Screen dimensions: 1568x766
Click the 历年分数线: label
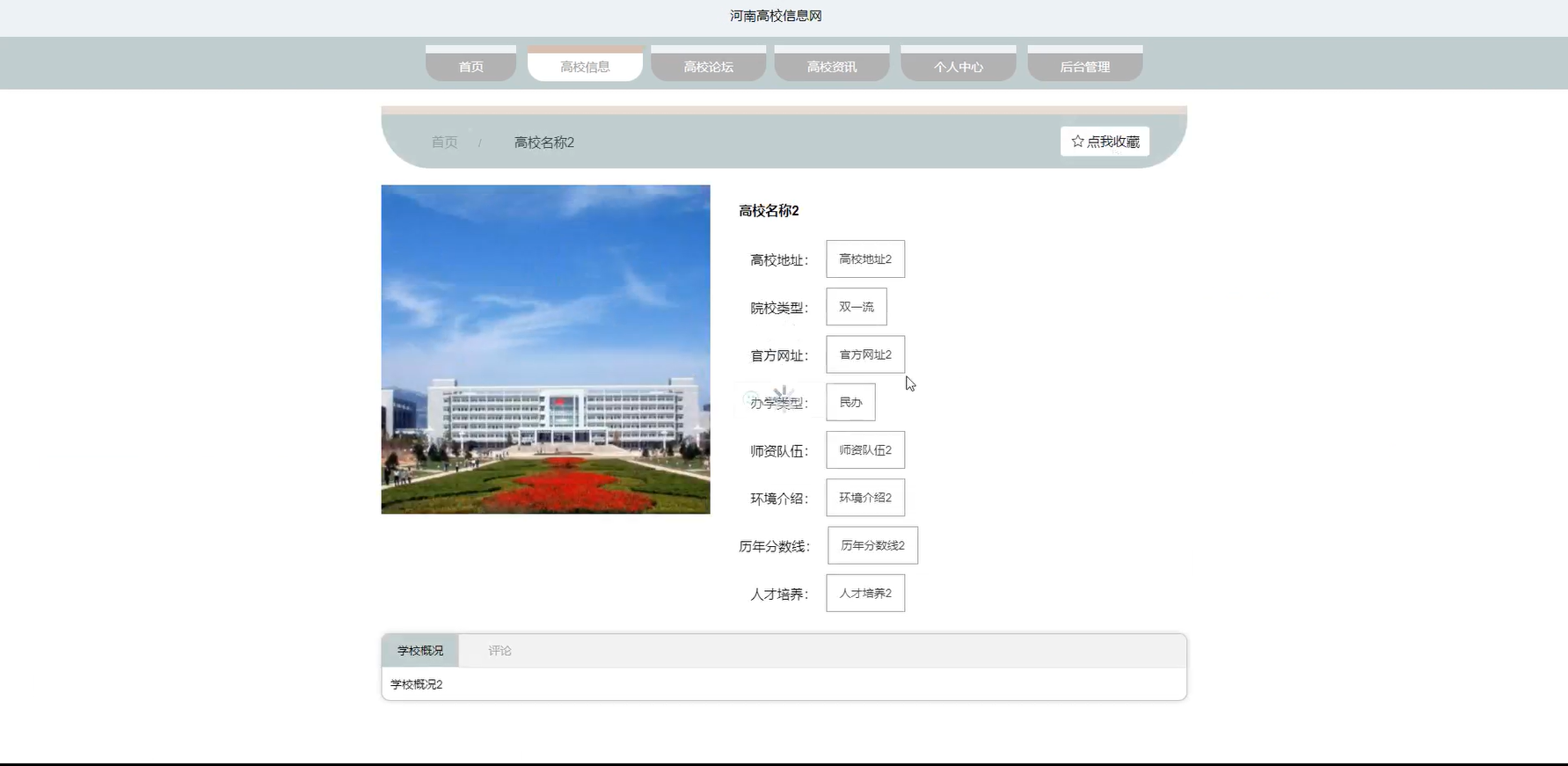(x=774, y=546)
